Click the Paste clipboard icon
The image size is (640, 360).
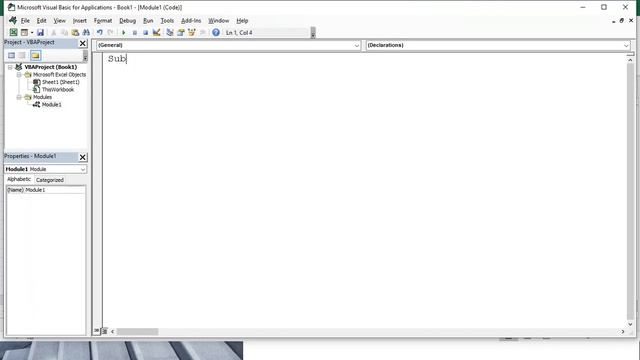75,32
